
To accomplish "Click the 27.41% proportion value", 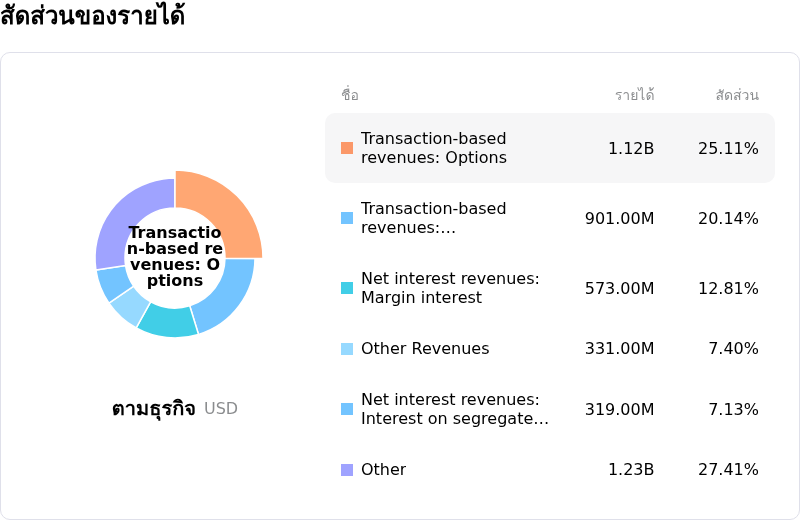I will click(728, 469).
